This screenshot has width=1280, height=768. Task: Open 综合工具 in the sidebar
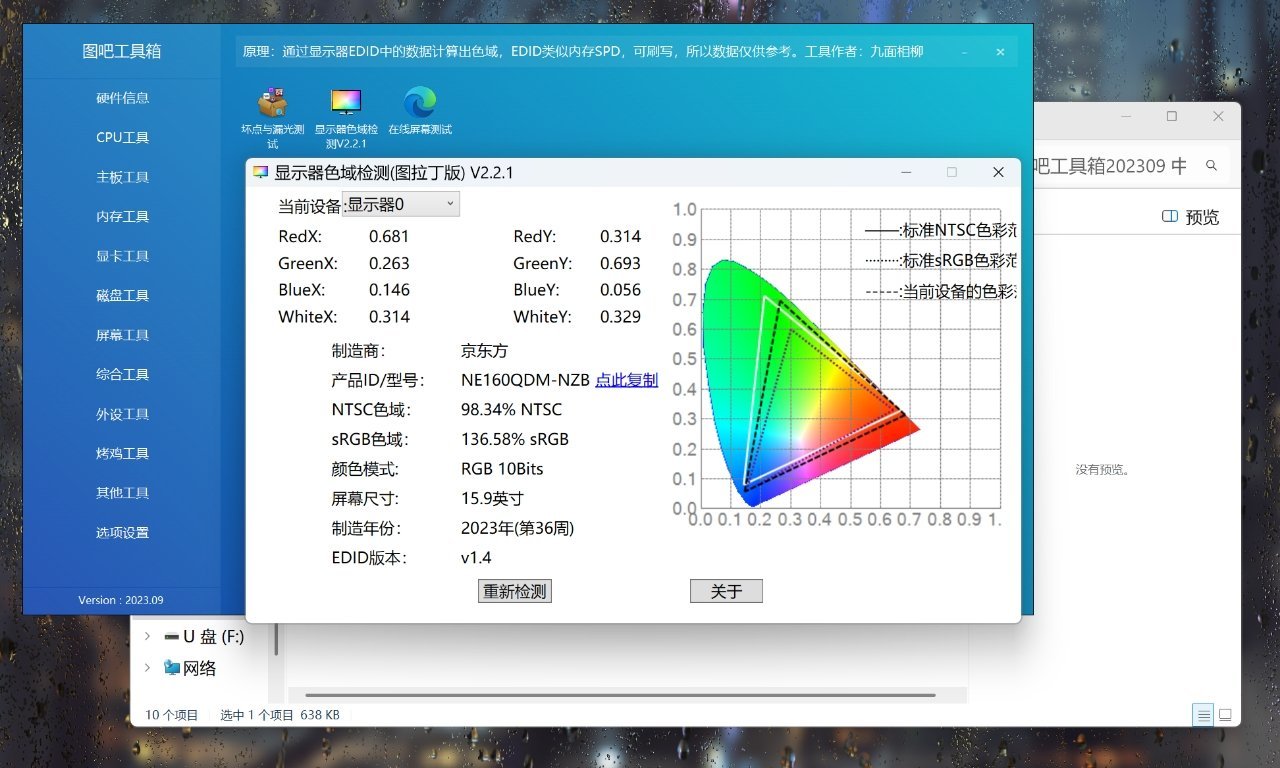[122, 374]
